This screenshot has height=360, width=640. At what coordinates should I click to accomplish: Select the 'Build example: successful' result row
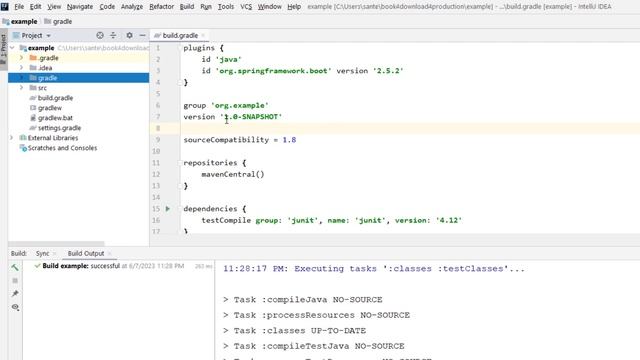pyautogui.click(x=118, y=266)
